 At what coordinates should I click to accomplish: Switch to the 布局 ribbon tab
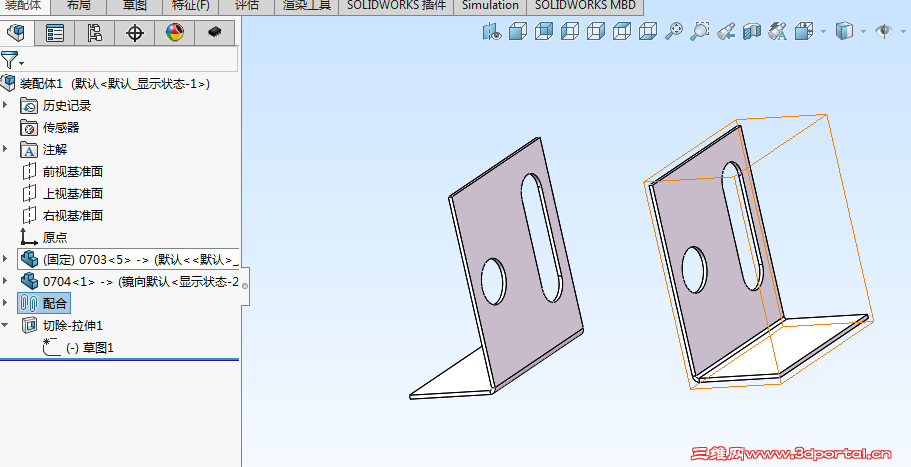pos(79,6)
